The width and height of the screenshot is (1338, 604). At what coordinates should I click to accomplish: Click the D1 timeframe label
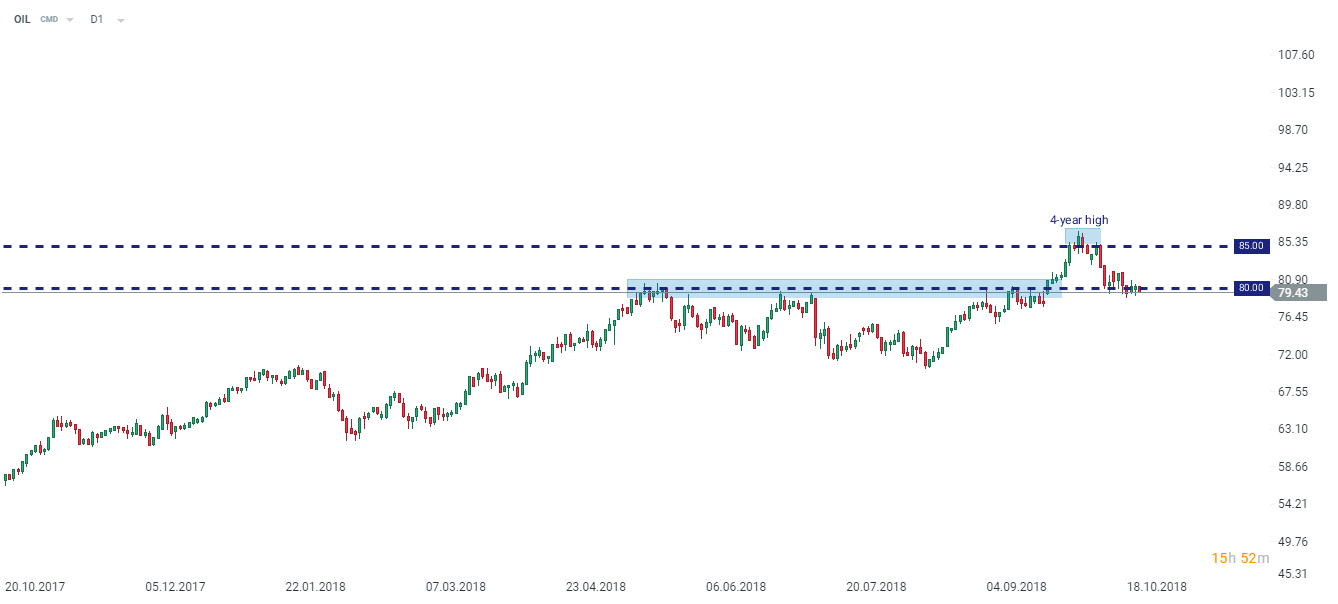97,19
